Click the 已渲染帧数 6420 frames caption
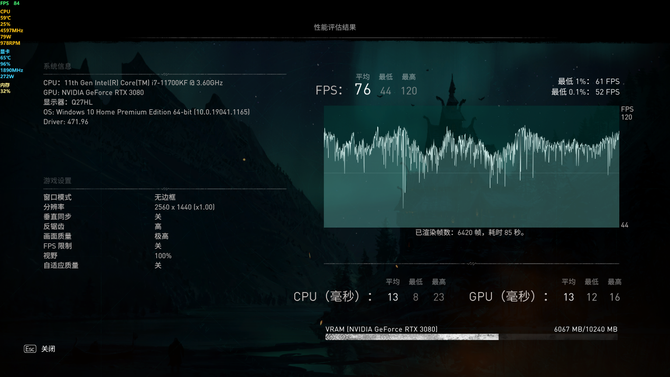The width and height of the screenshot is (670, 377). (x=470, y=233)
